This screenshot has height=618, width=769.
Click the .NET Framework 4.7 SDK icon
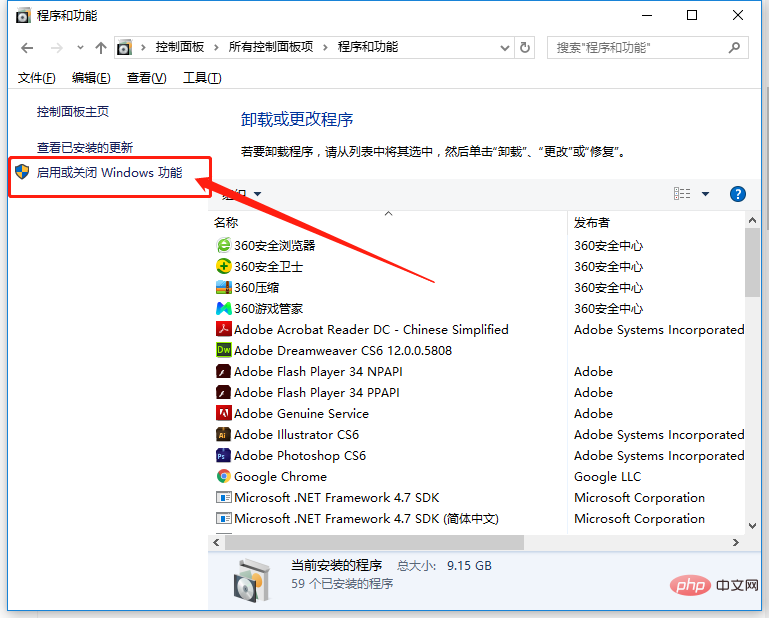(x=224, y=497)
